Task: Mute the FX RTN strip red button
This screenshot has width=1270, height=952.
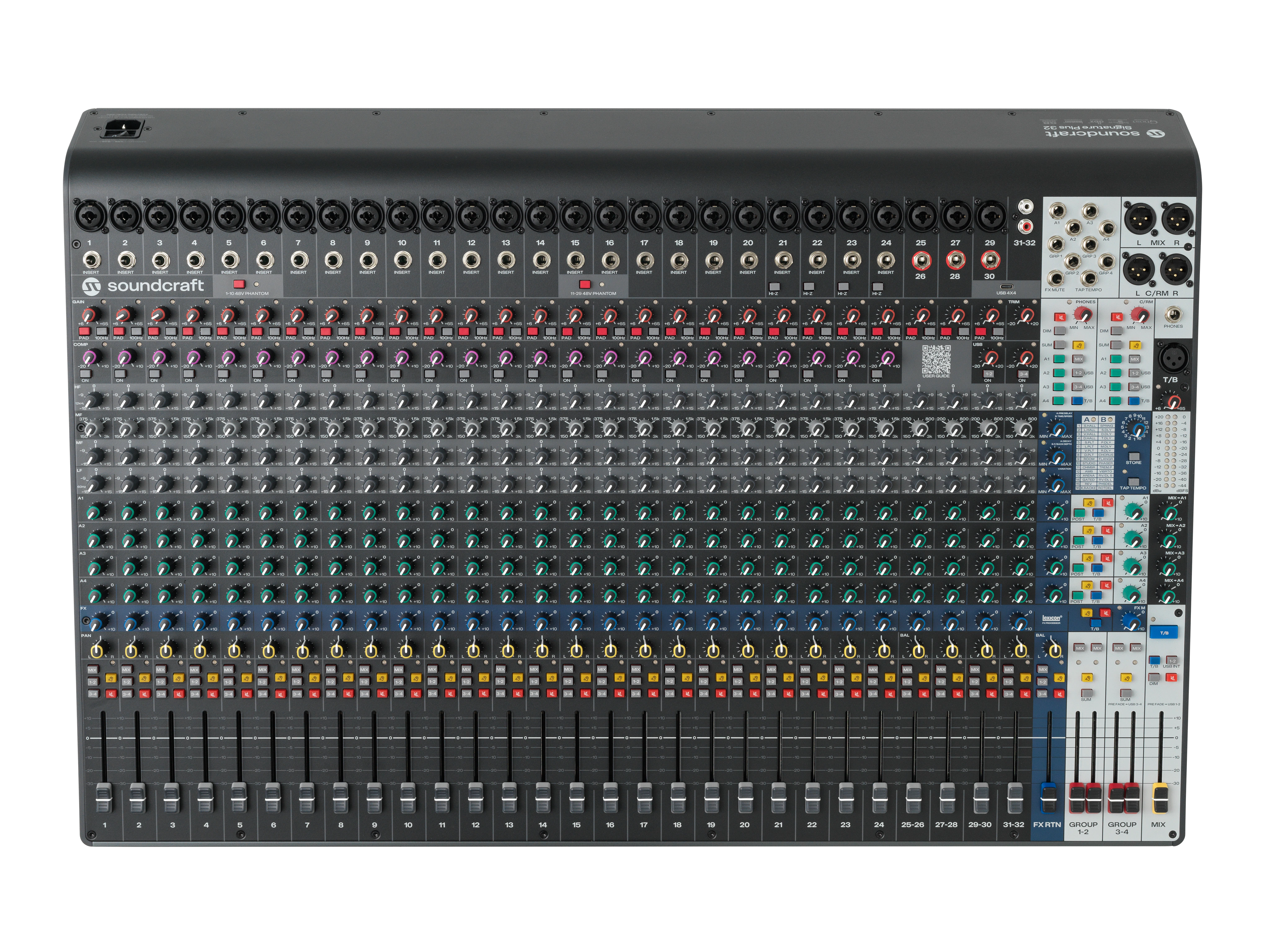Action: click(x=1059, y=694)
